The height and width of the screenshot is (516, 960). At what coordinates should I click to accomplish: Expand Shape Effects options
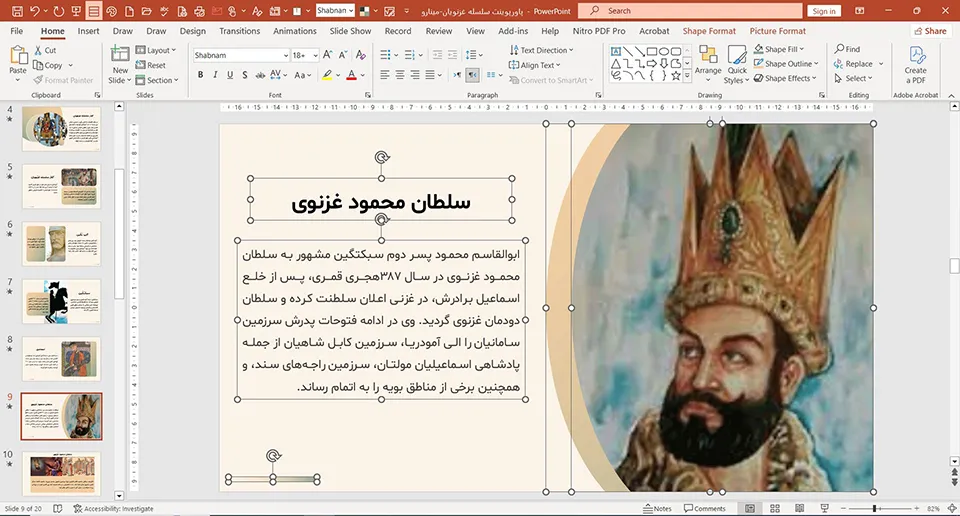(785, 78)
